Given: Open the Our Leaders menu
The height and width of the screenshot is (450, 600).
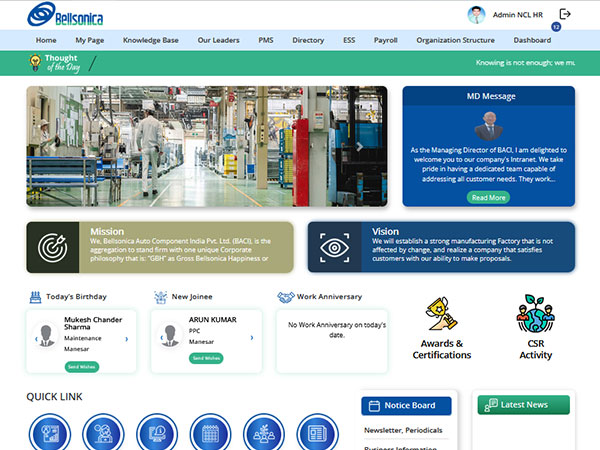Looking at the screenshot, I should point(218,40).
